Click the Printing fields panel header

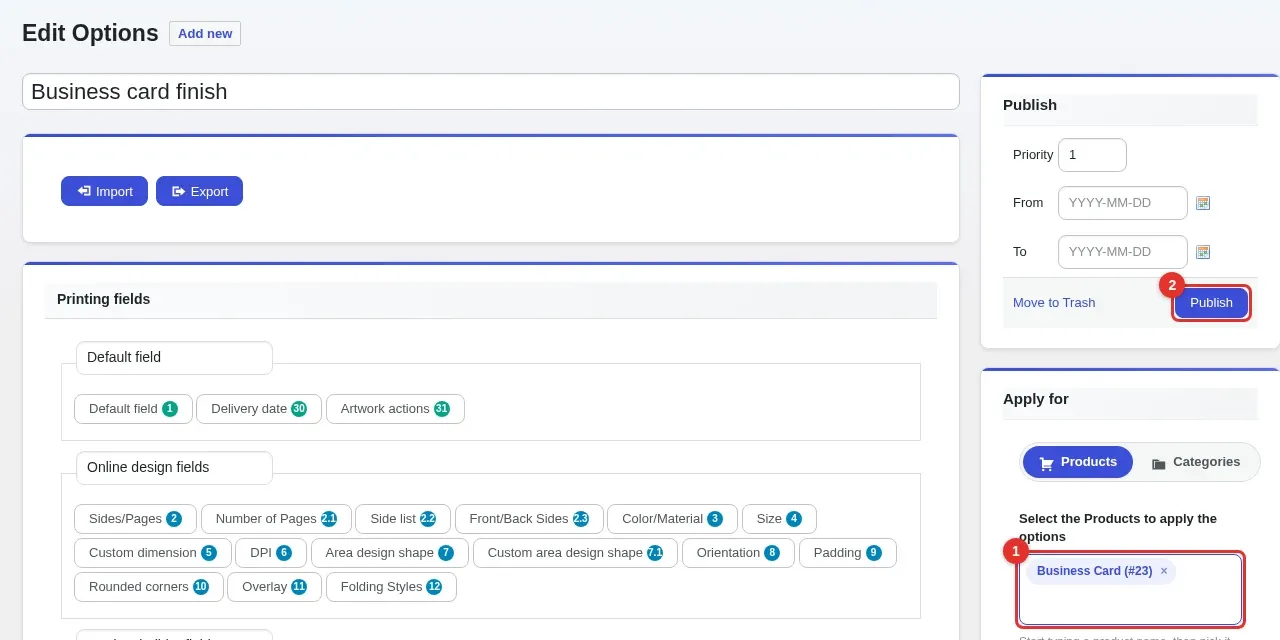490,299
